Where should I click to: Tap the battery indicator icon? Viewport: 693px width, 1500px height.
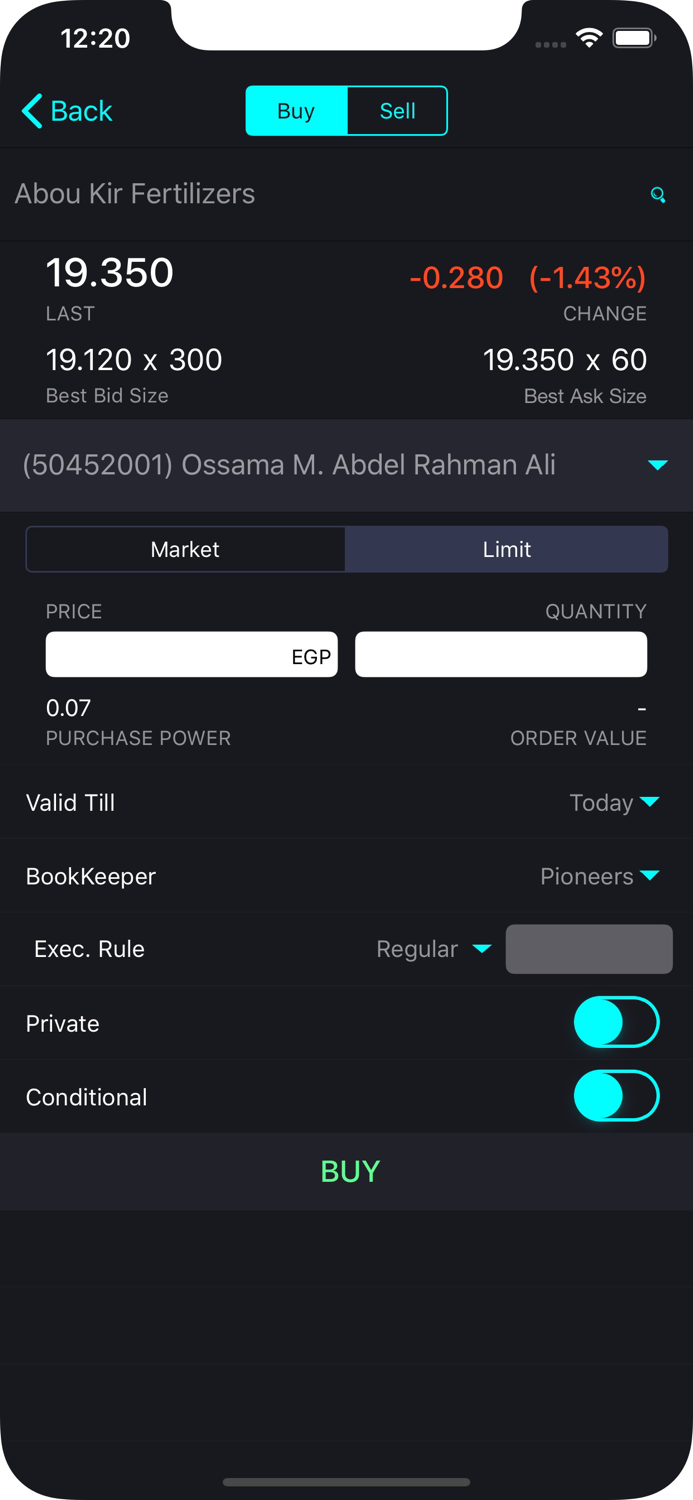click(635, 37)
